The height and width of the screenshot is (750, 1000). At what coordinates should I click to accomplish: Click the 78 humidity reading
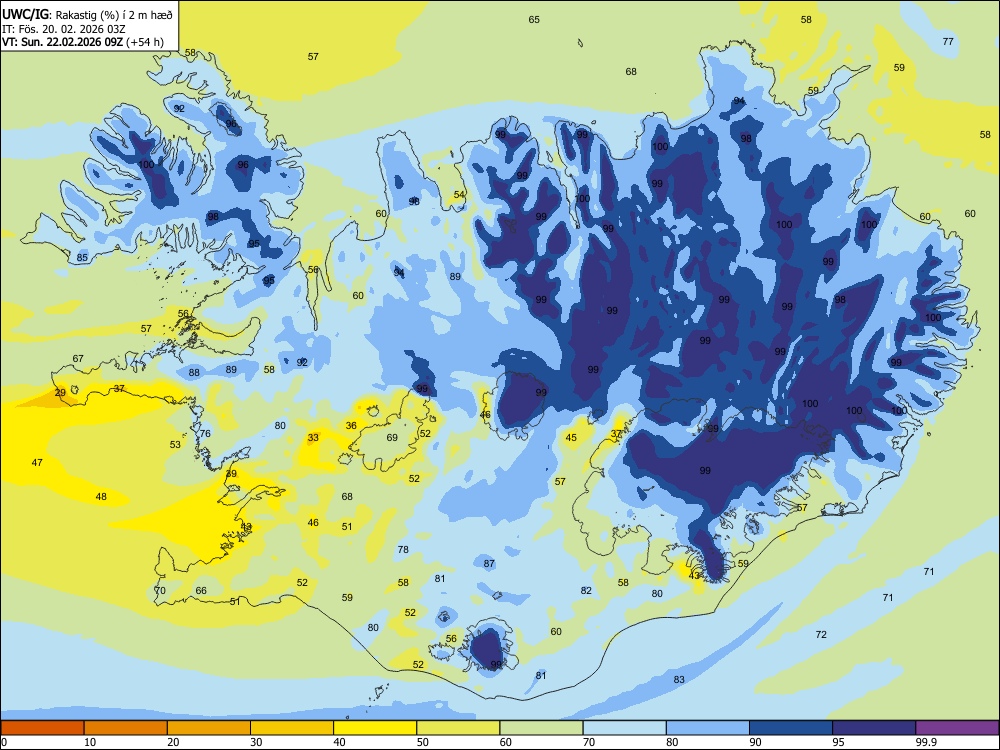[x=402, y=550]
